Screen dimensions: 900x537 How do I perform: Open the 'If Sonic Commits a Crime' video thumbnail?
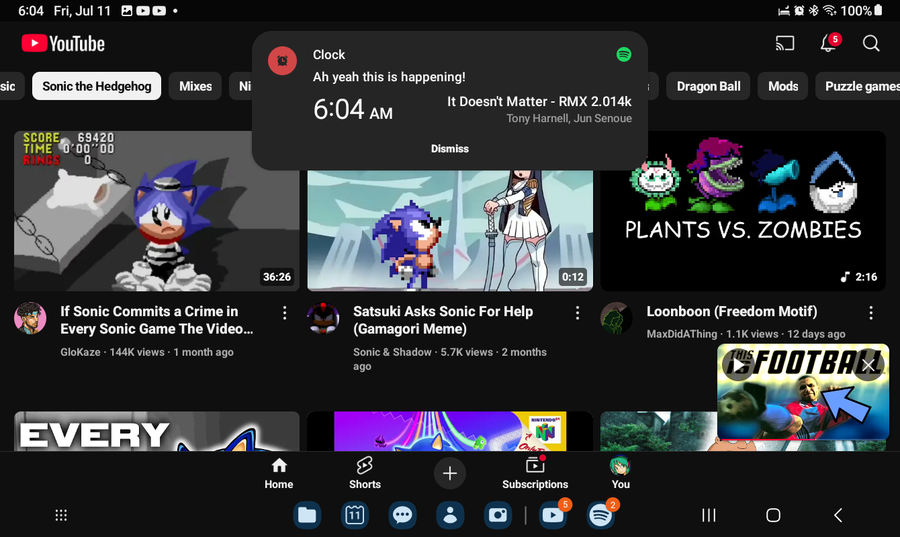coord(157,211)
